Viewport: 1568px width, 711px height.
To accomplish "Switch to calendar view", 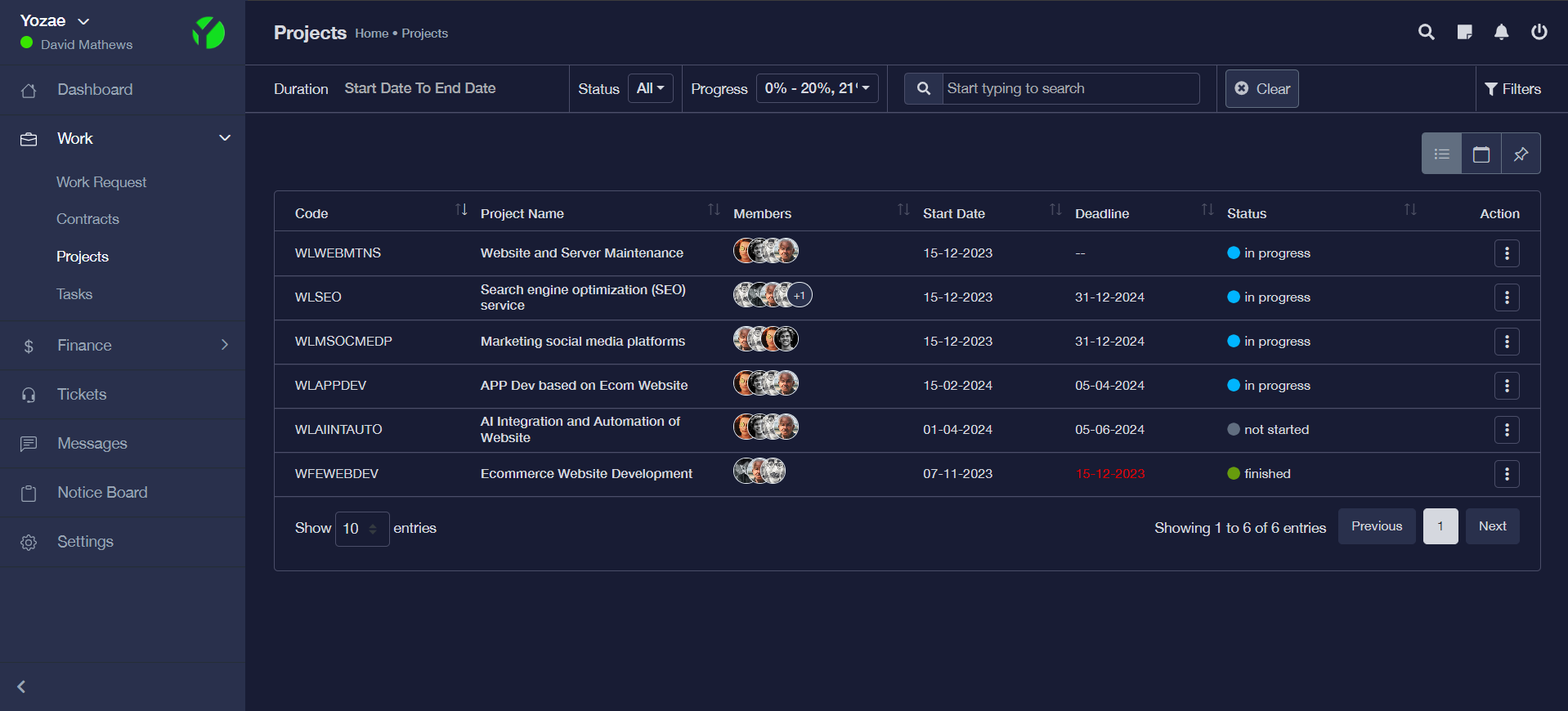I will (1481, 154).
